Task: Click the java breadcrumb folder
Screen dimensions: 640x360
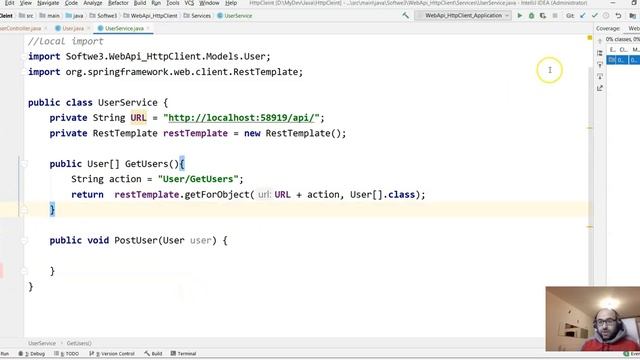Action: (75, 16)
